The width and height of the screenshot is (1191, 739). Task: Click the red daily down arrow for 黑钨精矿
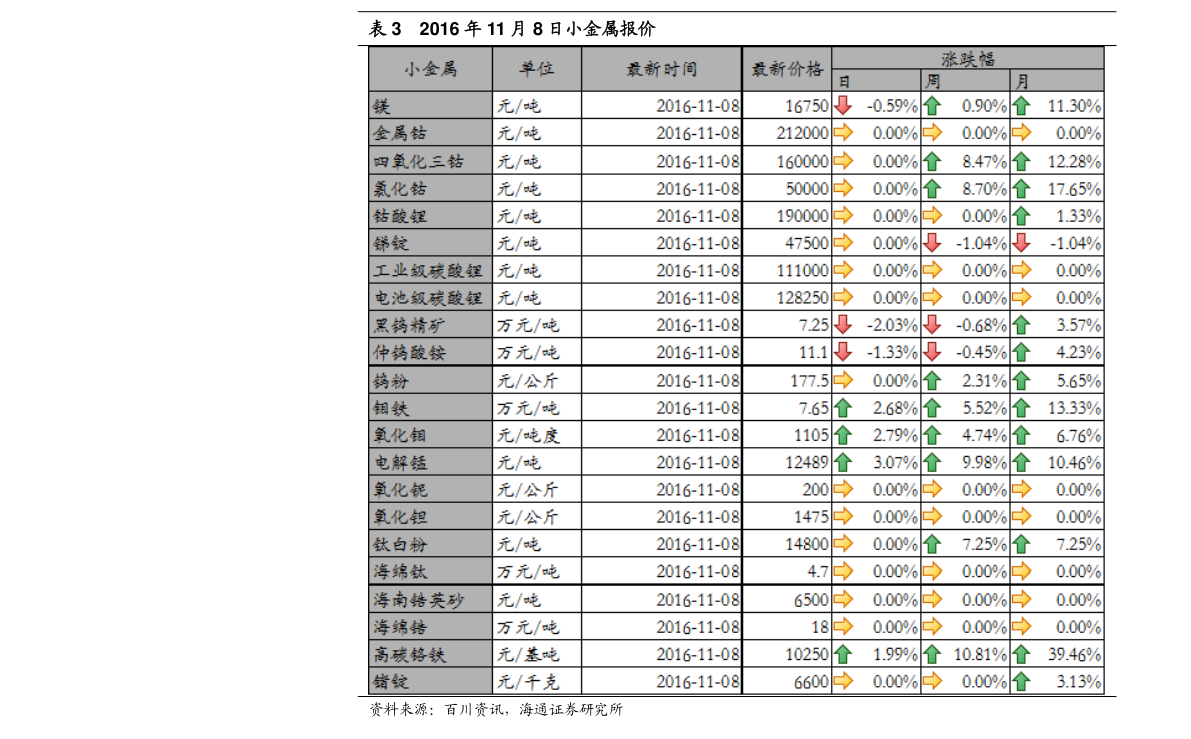[x=842, y=325]
